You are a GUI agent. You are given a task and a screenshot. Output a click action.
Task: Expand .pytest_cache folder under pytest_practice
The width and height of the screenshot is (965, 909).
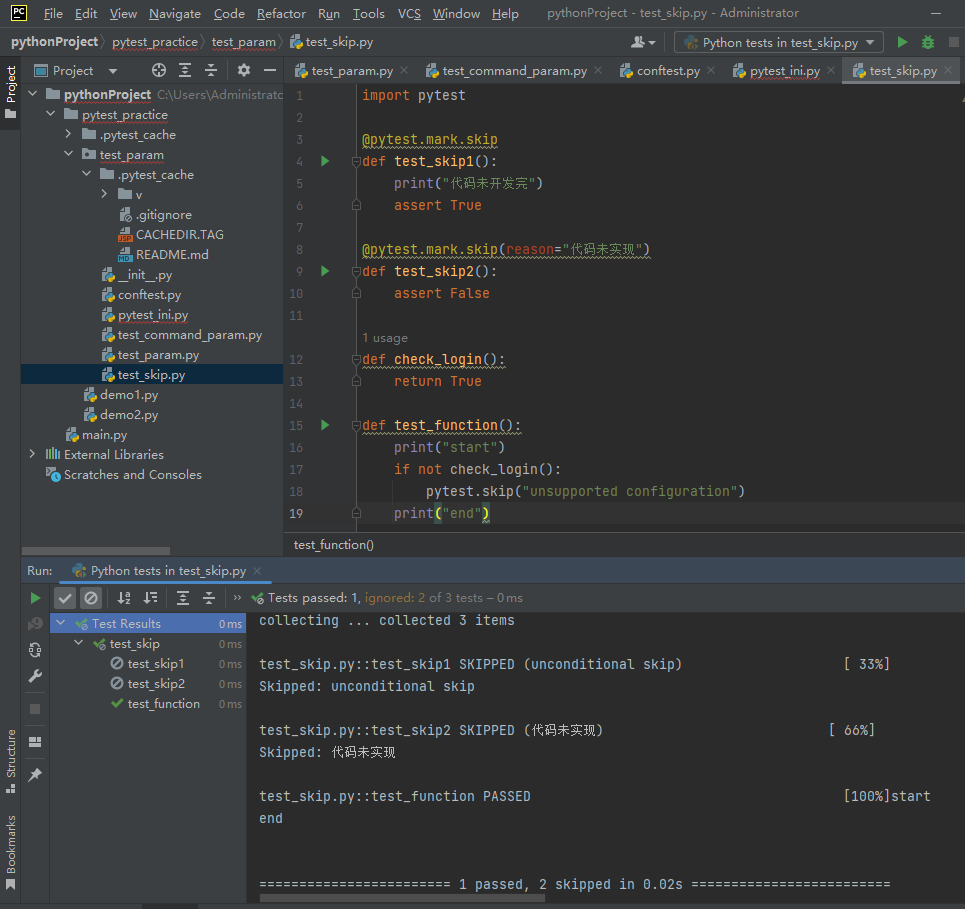[68, 134]
